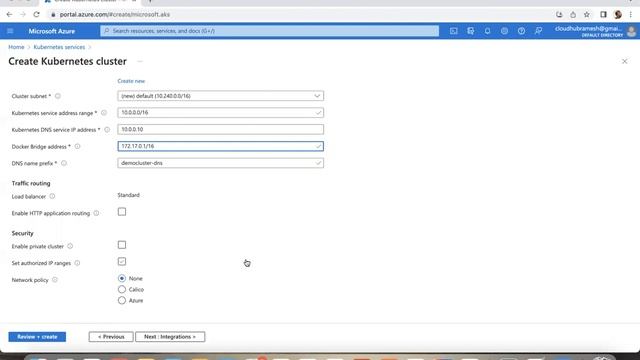Click the Previous button

click(111, 337)
